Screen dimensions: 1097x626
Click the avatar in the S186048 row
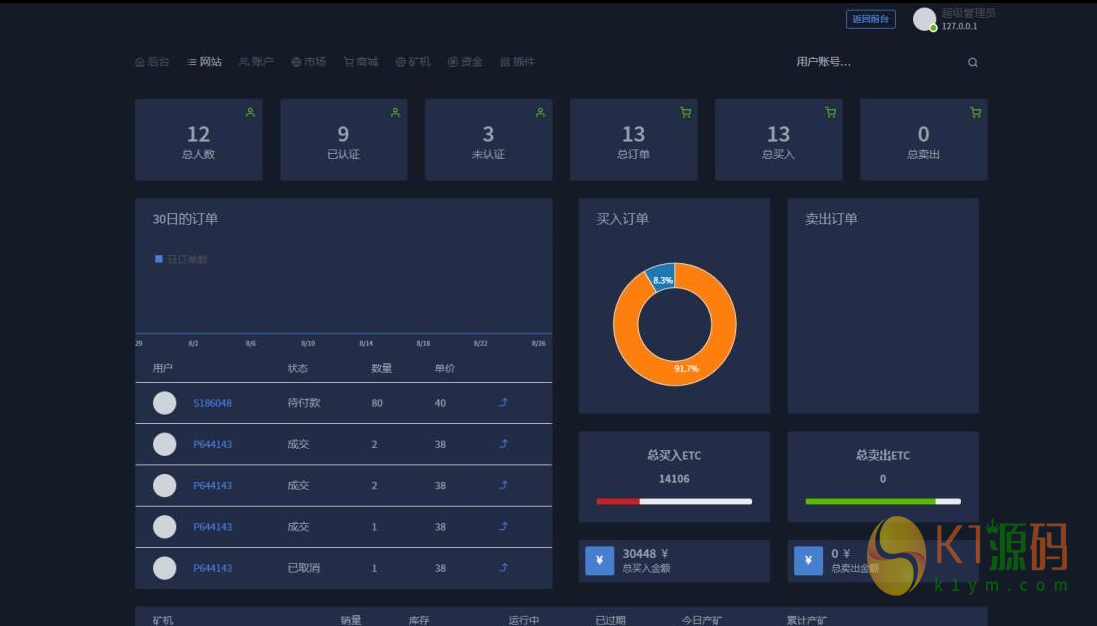(x=164, y=403)
